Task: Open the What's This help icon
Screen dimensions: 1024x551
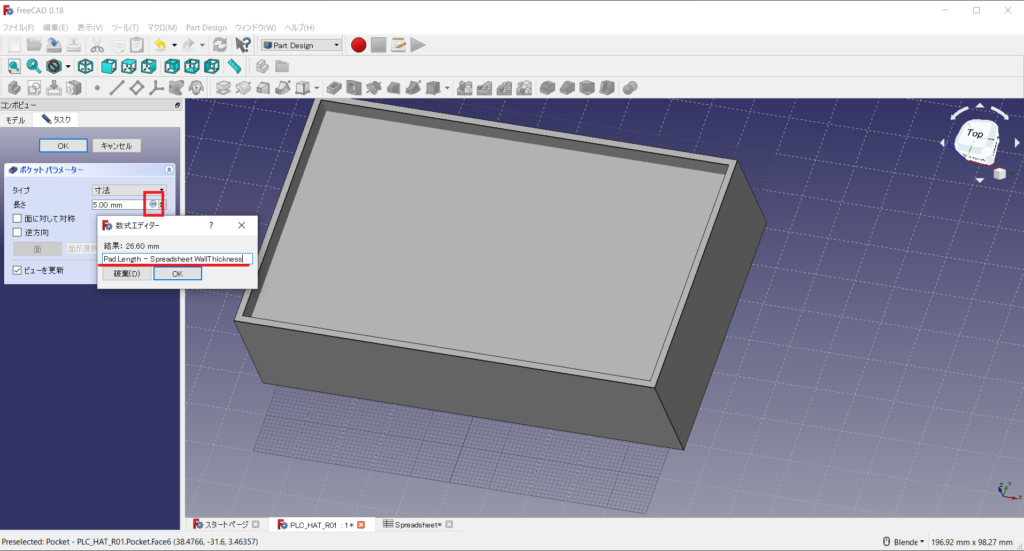Action: point(242,44)
